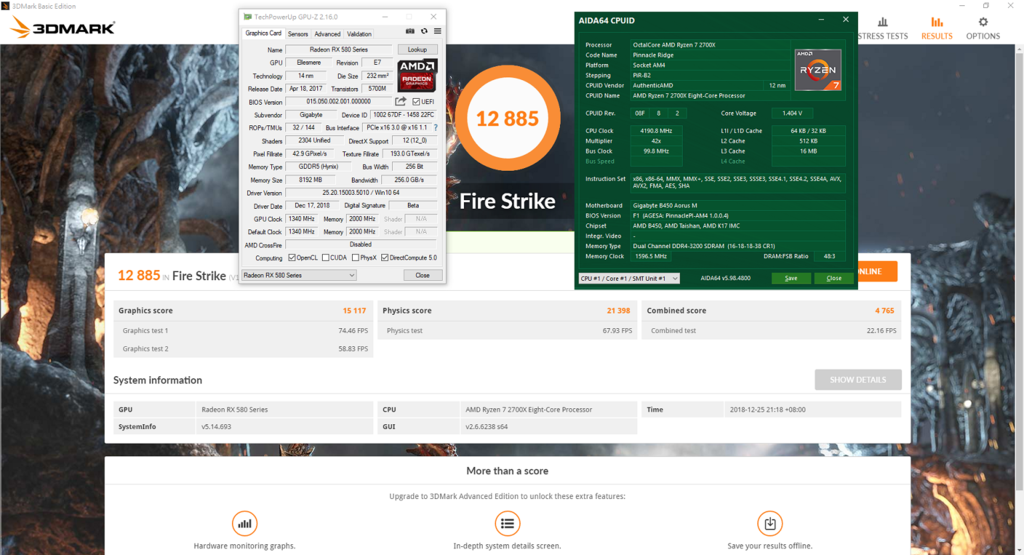Screen dimensions: 1024x555
Task: Click the Options gear icon
Action: (x=983, y=22)
